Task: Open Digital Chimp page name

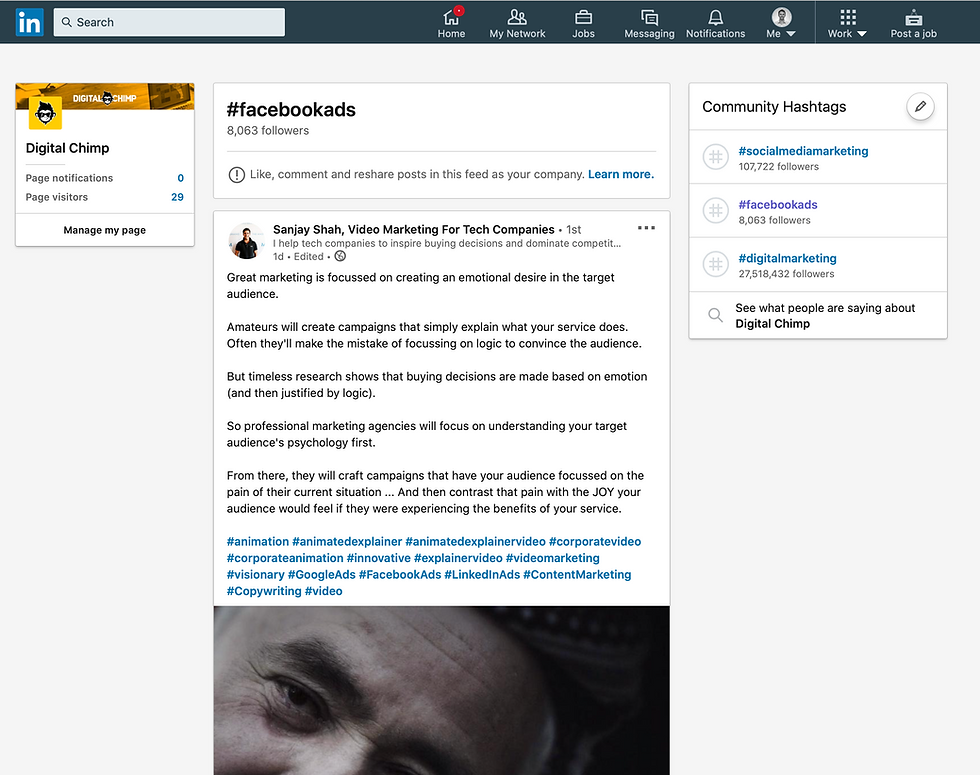Action: (x=68, y=148)
